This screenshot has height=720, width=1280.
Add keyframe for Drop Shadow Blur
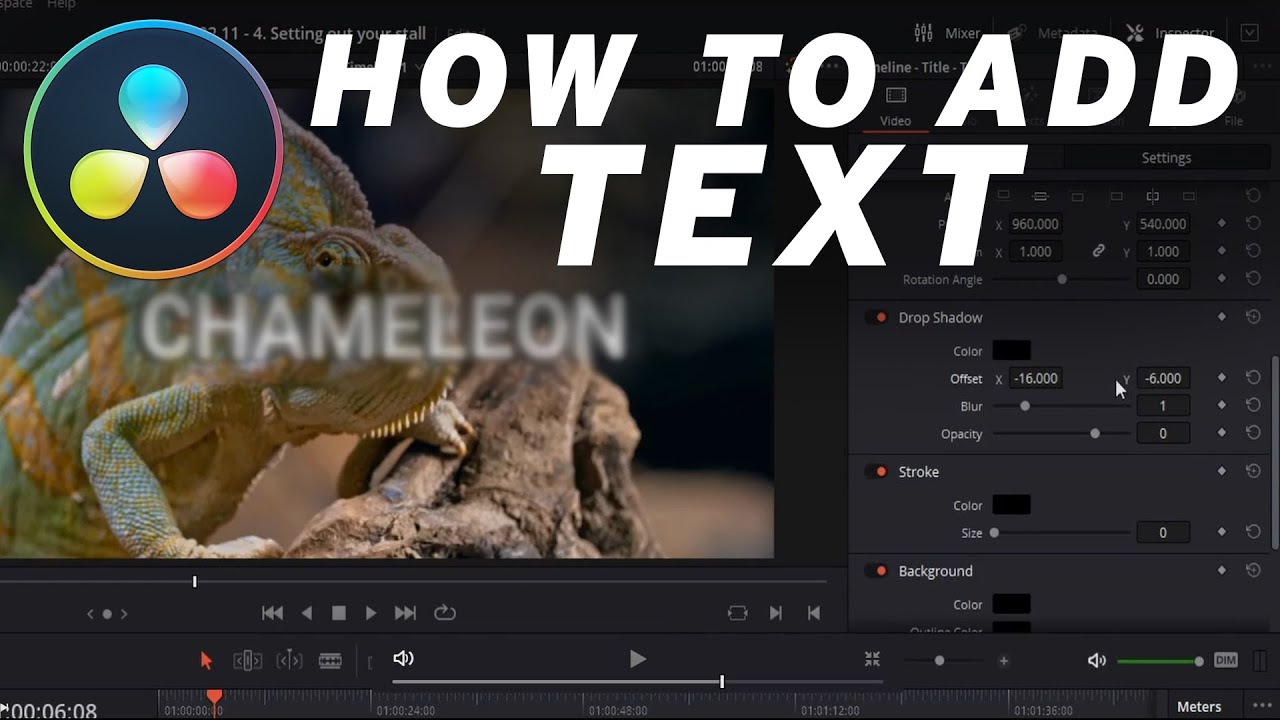1221,405
